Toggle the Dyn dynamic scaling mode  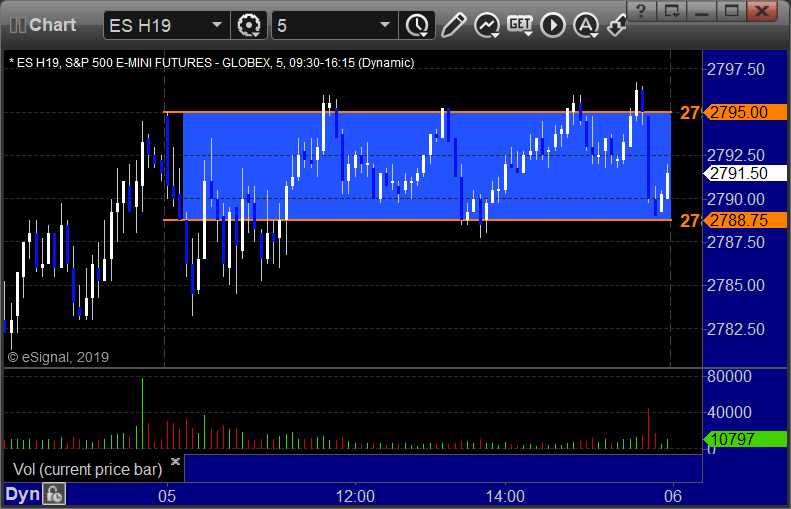coord(22,494)
